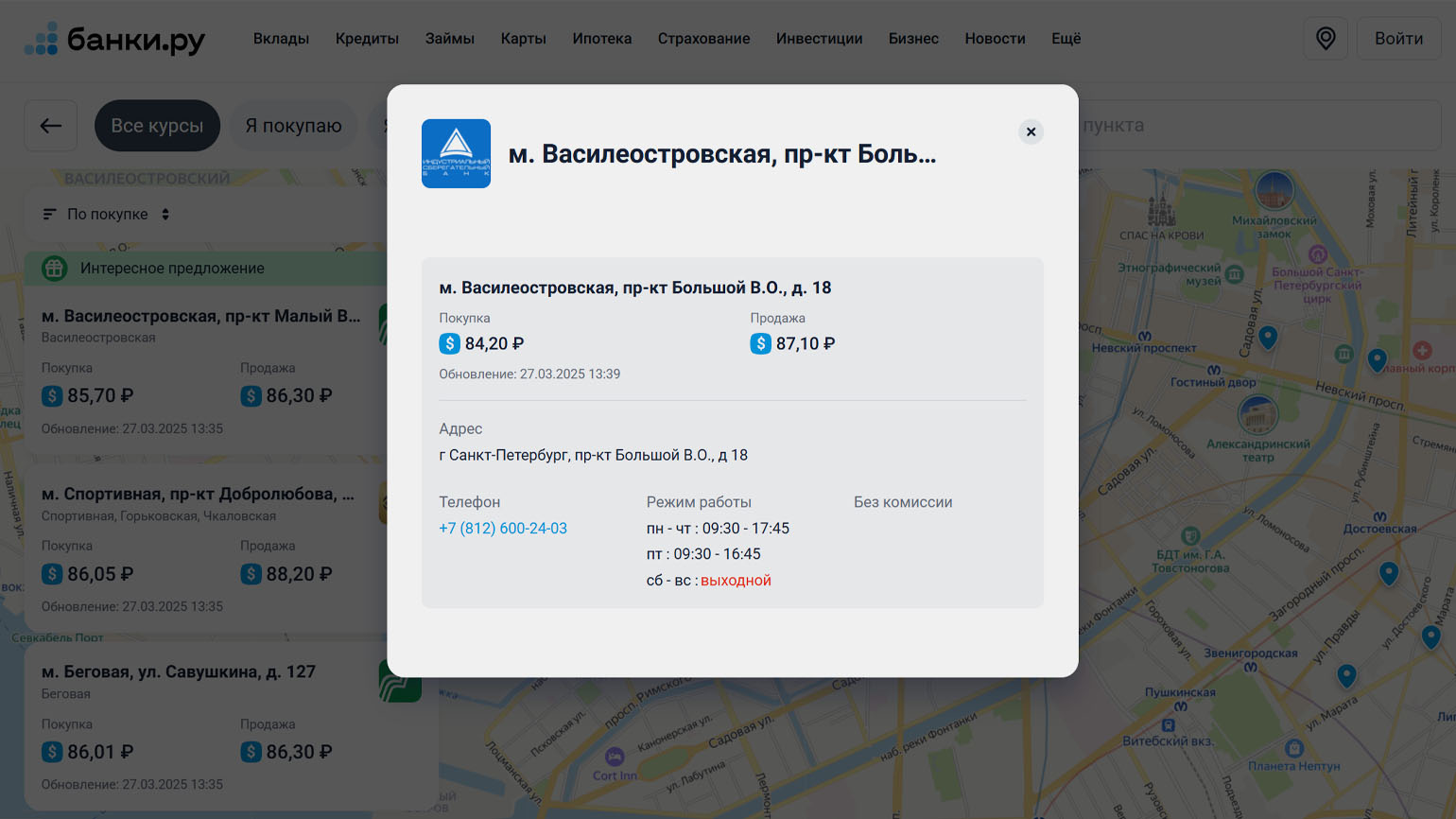Expand the Ещё navigation menu
This screenshot has width=1456, height=819.
click(1066, 39)
